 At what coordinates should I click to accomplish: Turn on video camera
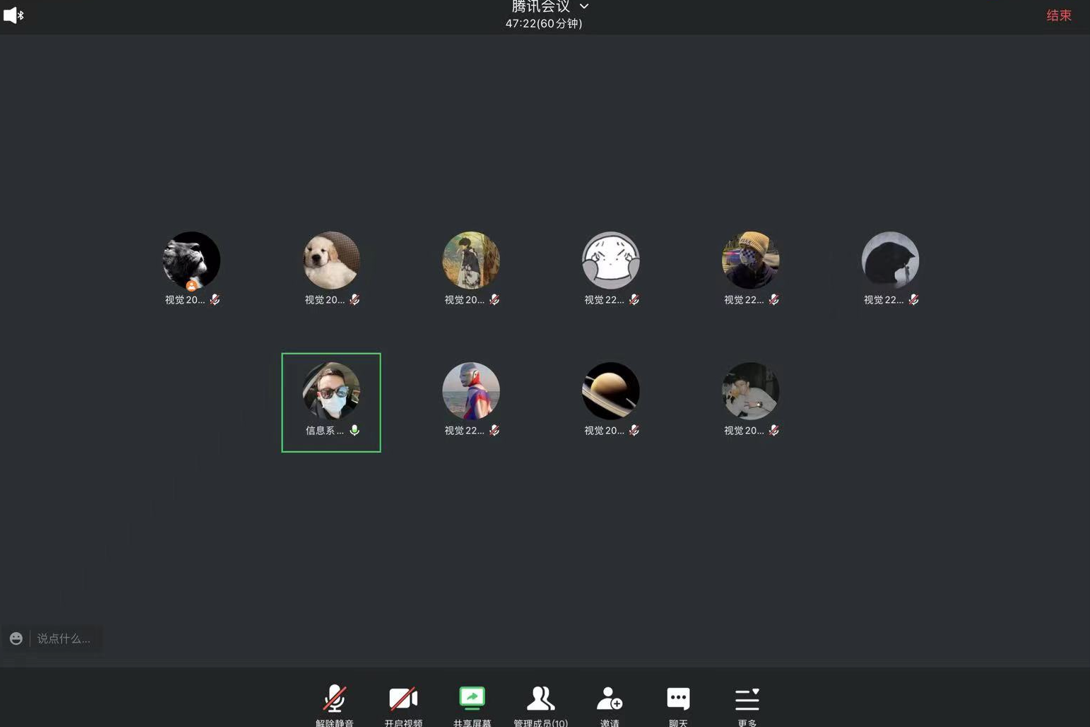click(403, 699)
